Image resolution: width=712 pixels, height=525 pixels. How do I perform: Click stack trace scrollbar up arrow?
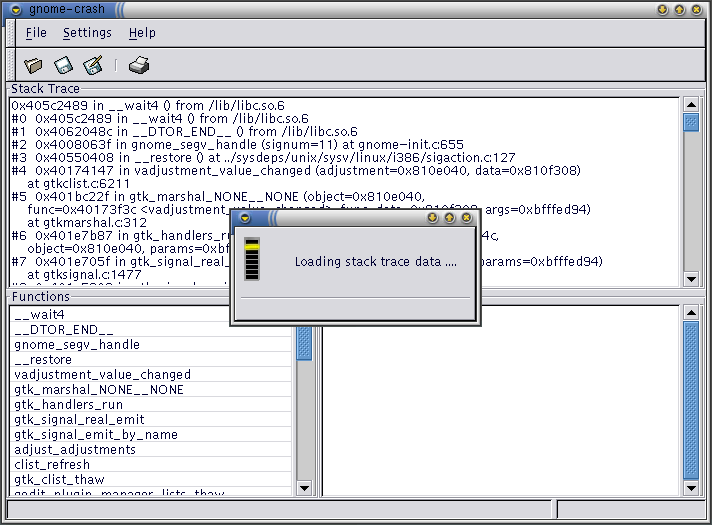(x=691, y=105)
